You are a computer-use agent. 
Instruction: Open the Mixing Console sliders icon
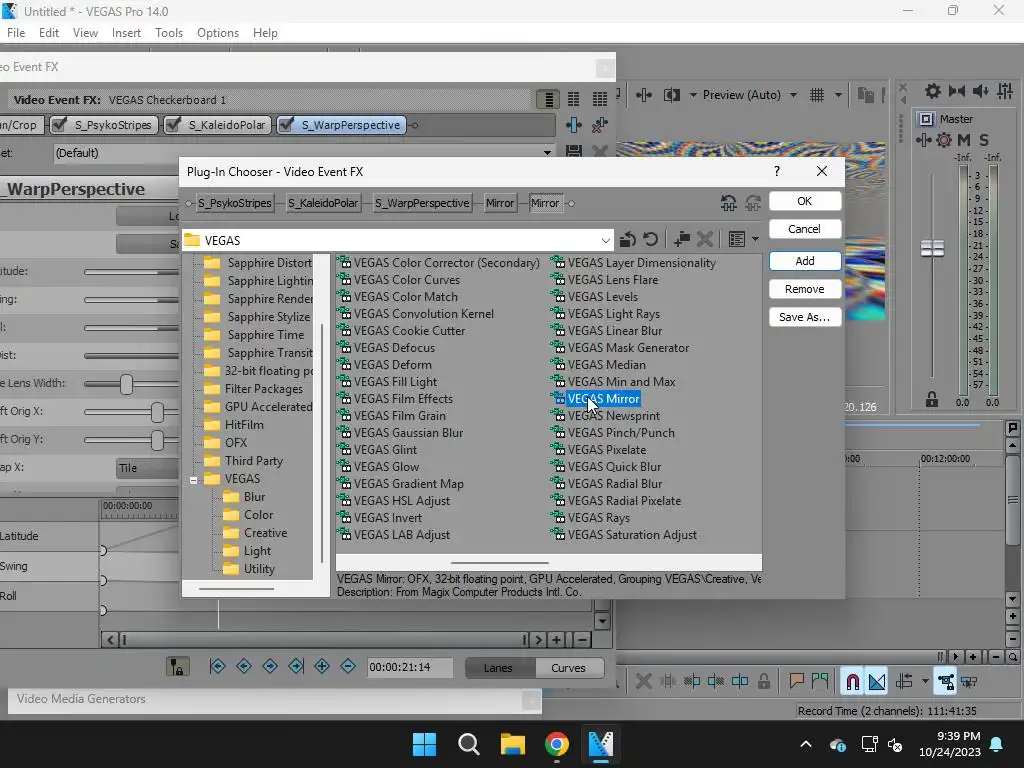click(x=1005, y=91)
